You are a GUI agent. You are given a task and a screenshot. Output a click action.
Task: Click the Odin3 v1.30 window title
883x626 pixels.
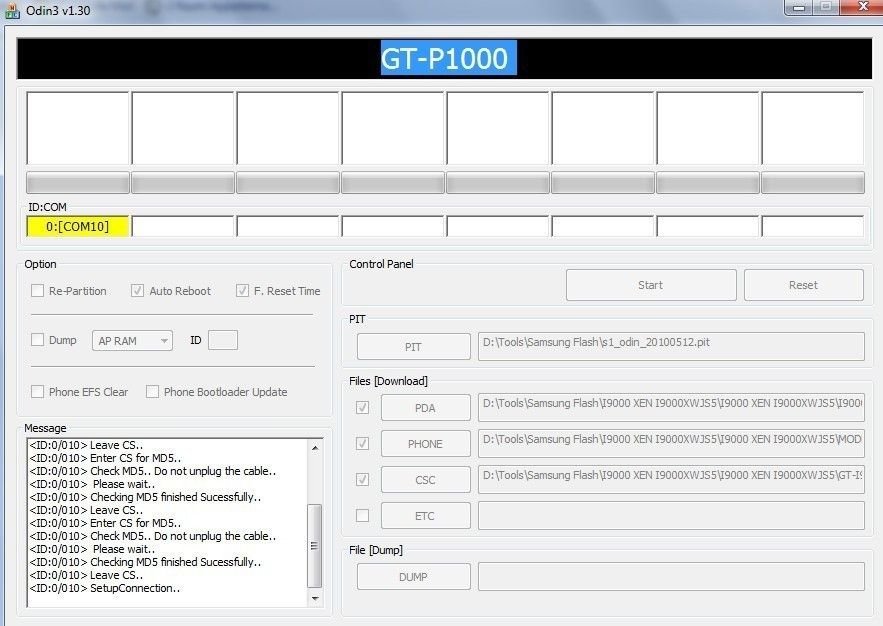(58, 11)
